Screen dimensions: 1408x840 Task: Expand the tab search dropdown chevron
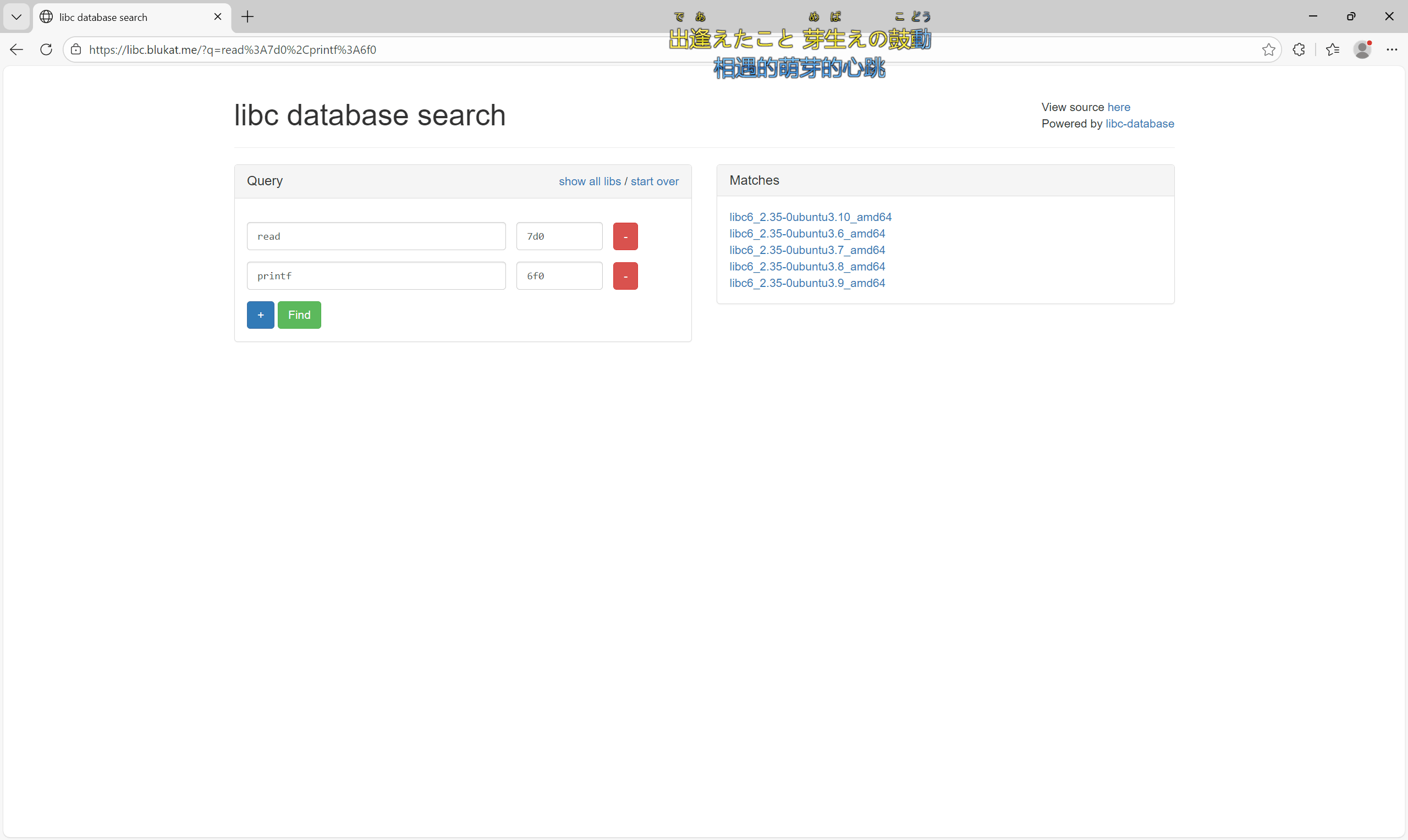click(x=16, y=17)
